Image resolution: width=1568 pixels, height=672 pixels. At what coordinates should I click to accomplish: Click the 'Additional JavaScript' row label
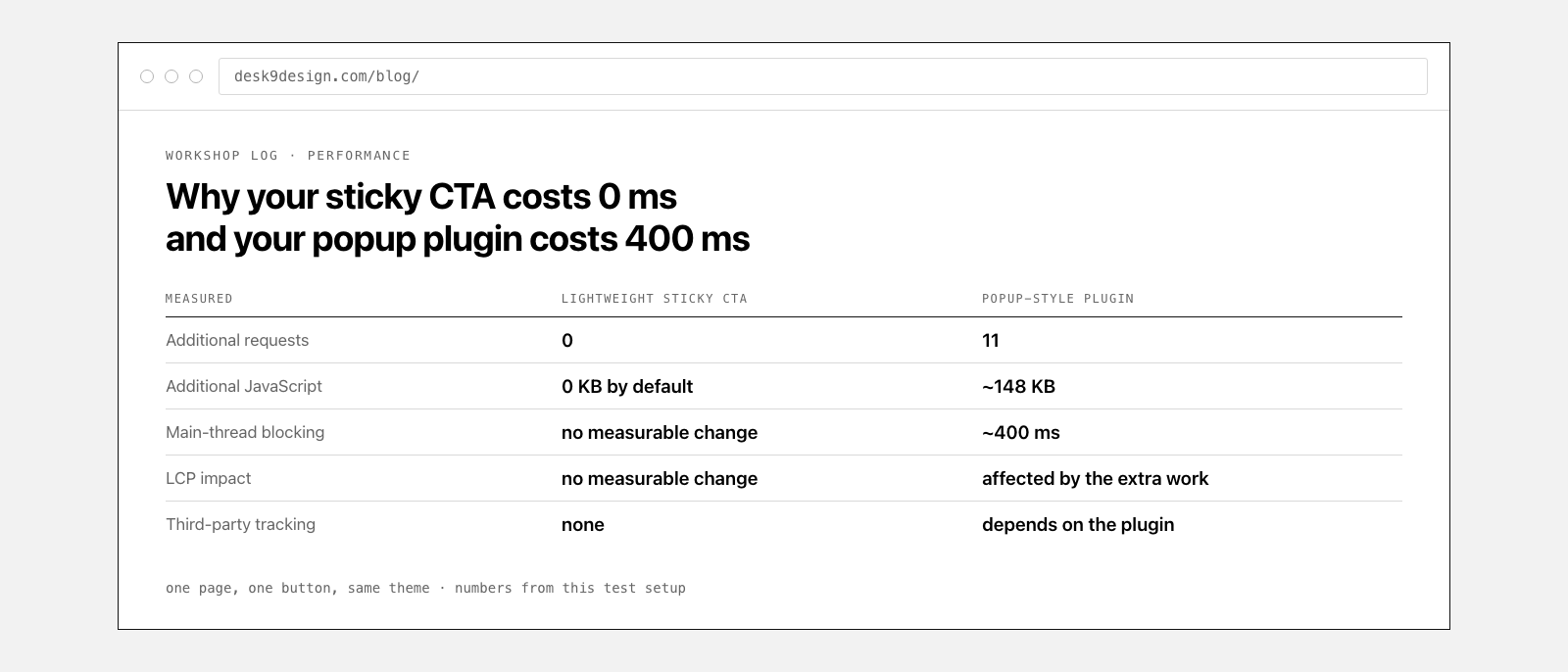pos(244,387)
